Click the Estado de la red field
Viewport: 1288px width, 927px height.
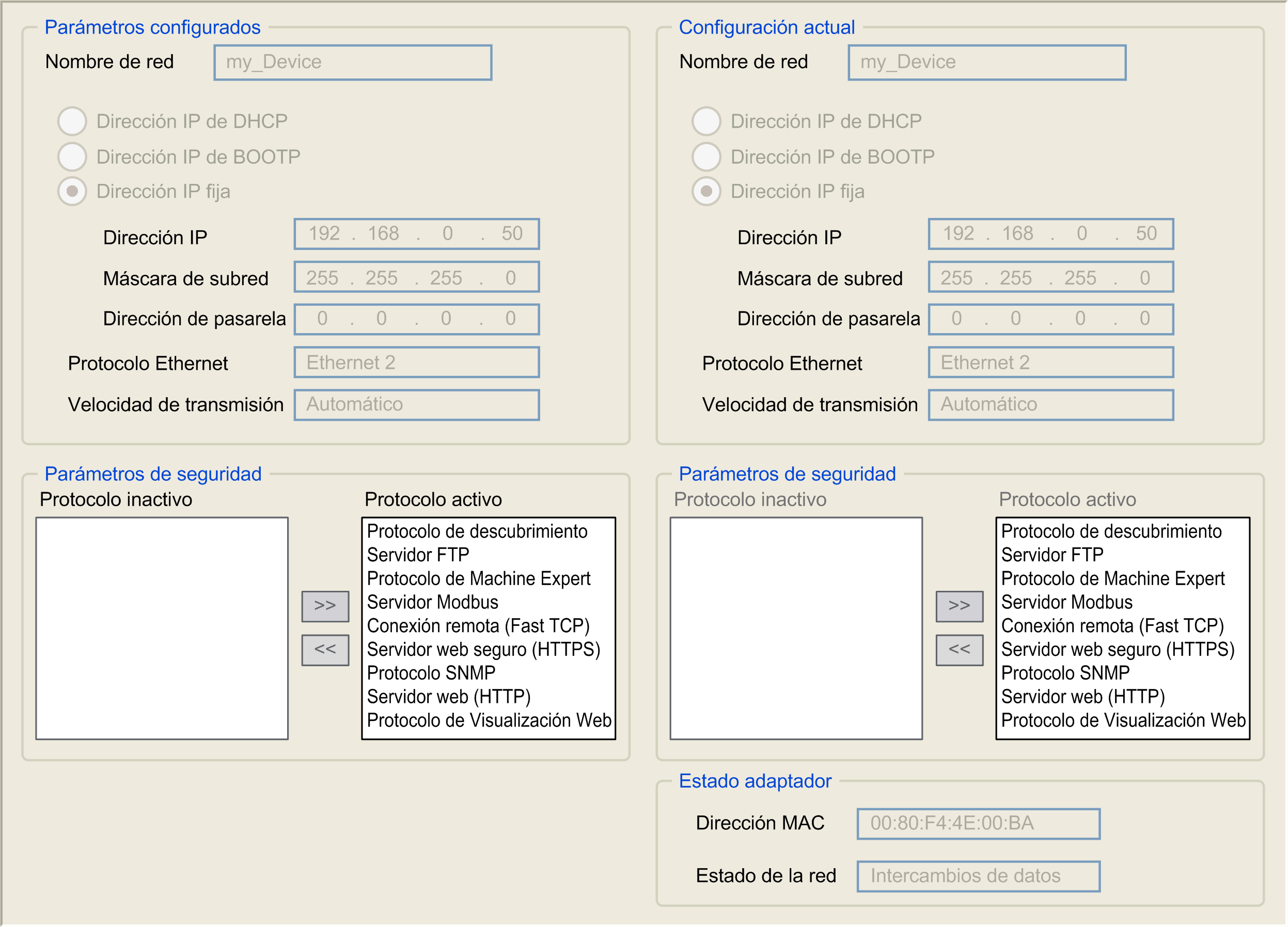(x=979, y=876)
